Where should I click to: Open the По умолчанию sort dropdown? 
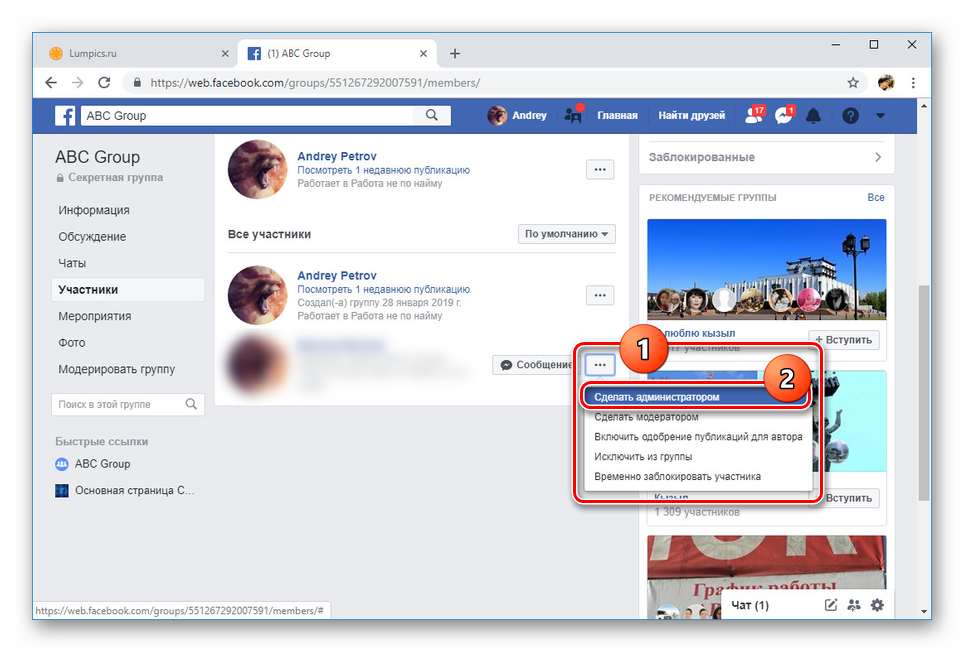click(566, 234)
